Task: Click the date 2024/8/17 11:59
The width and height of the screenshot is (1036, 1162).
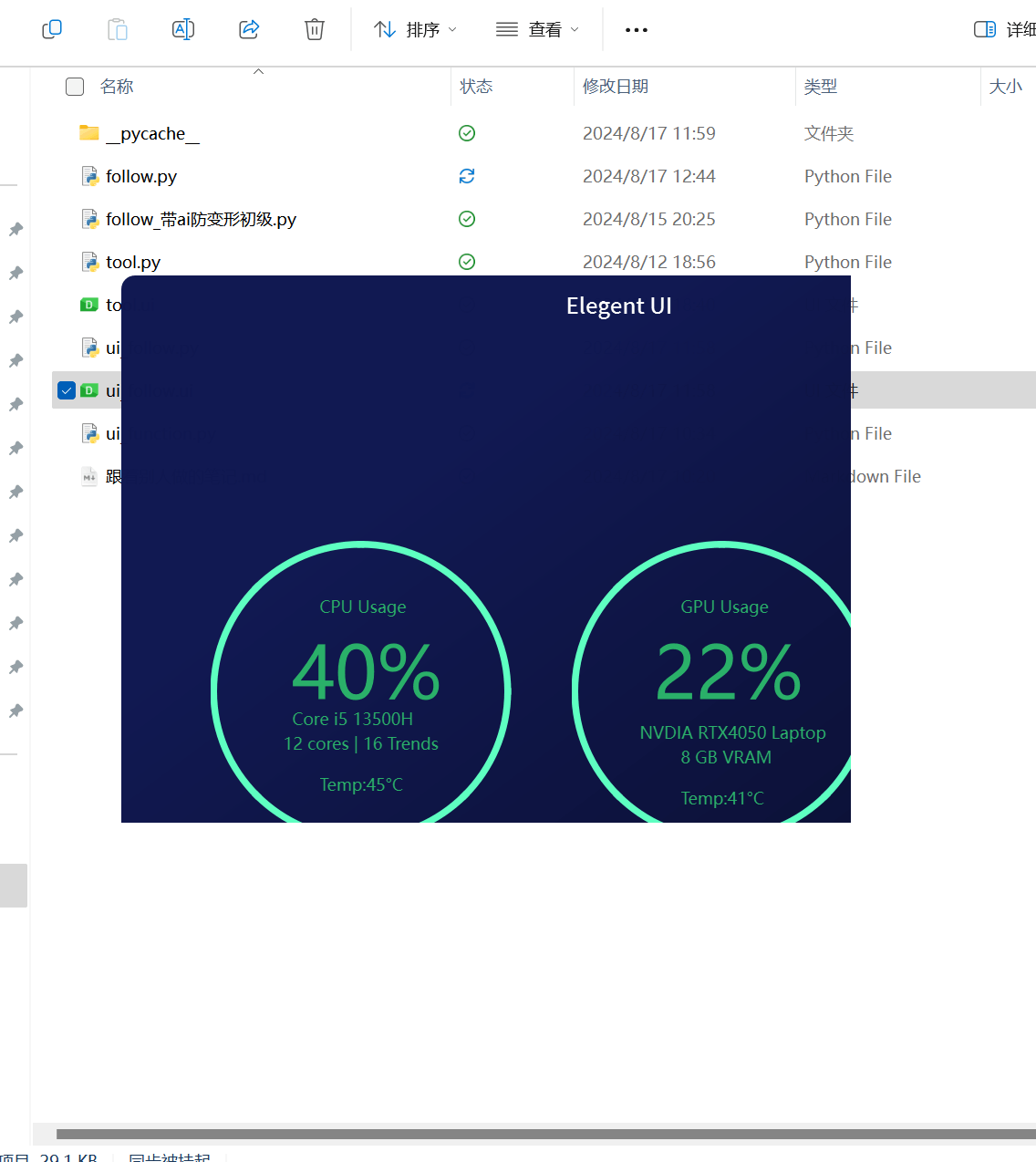Action: pos(649,134)
